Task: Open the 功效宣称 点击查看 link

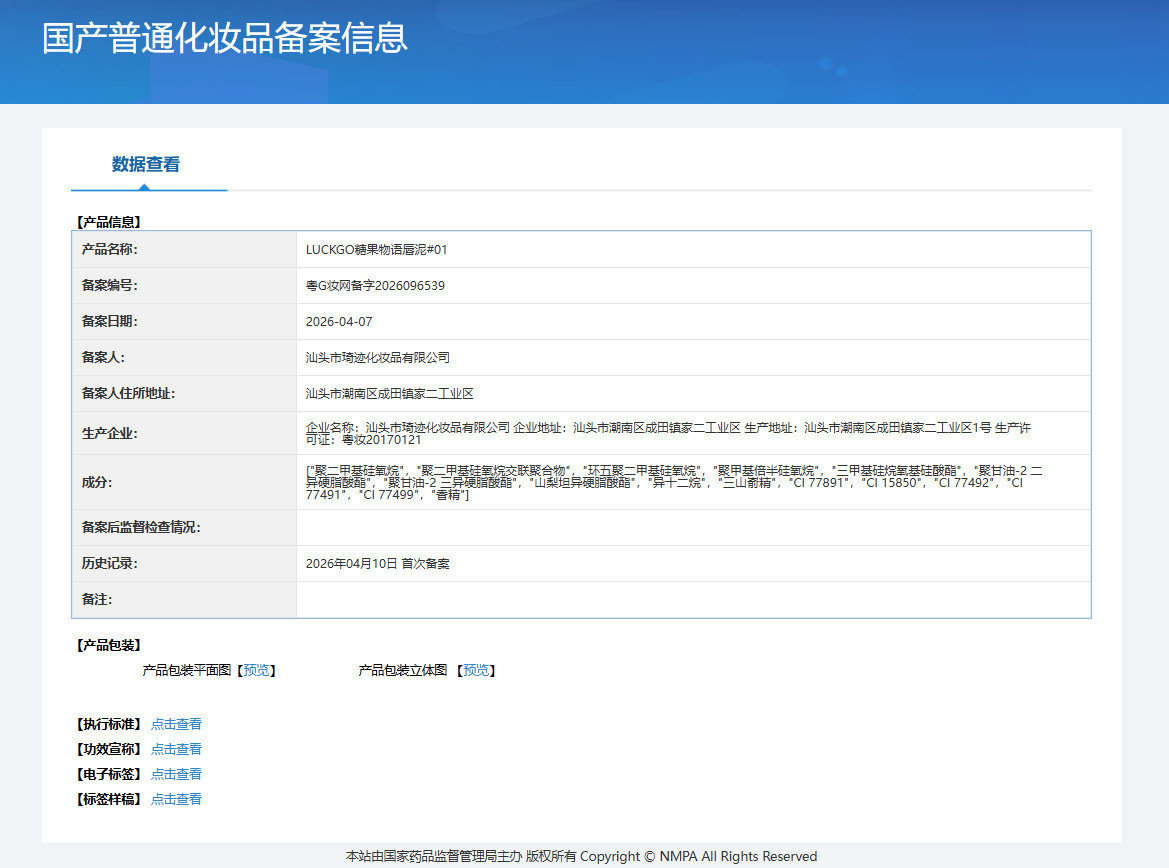Action: pos(176,749)
